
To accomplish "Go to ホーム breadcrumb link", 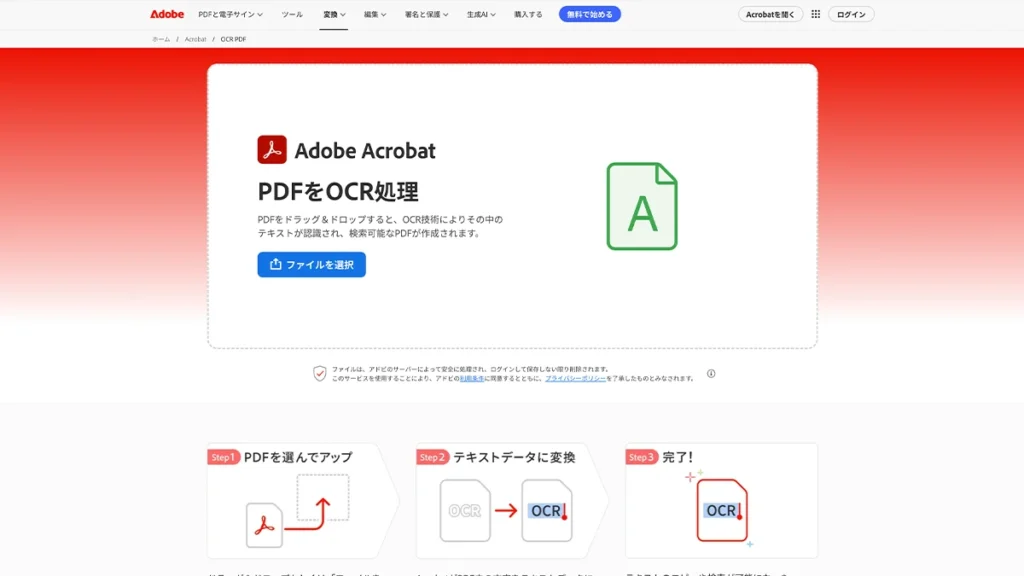I will (161, 39).
